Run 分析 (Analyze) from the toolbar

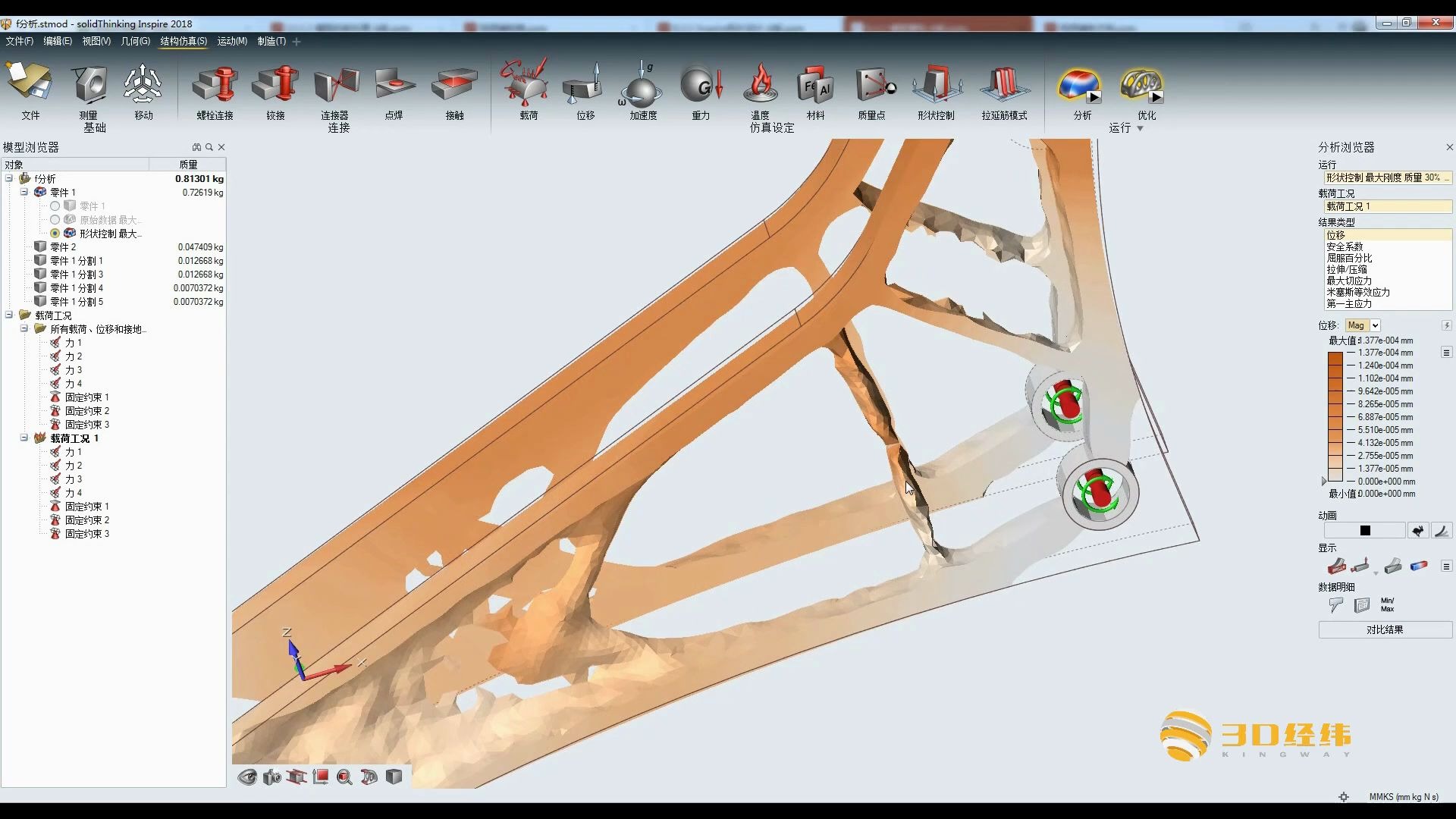pyautogui.click(x=1080, y=85)
